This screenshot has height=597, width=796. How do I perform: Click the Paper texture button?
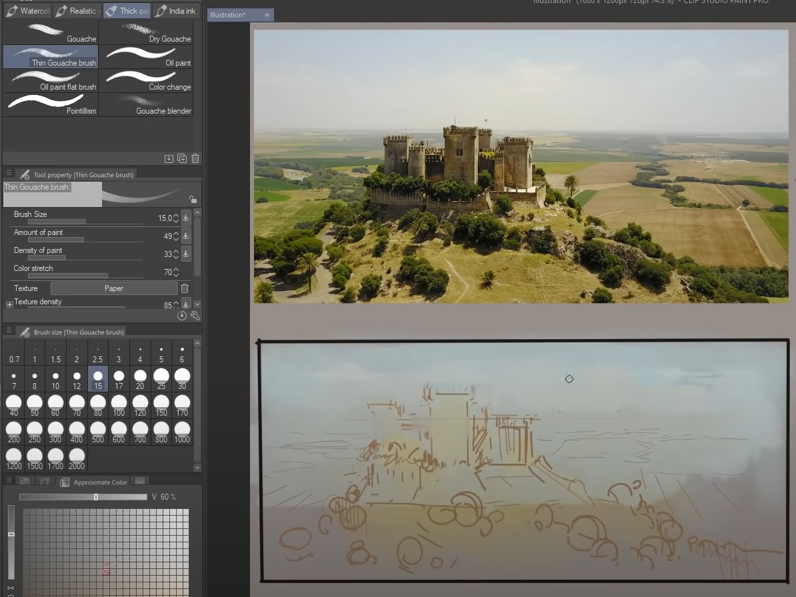tap(113, 288)
